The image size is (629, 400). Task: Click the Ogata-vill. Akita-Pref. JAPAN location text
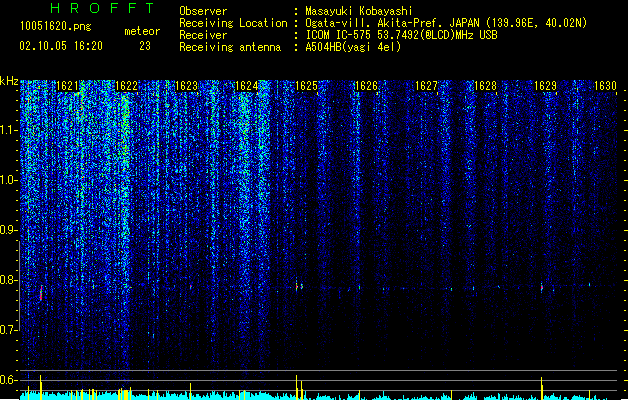click(446, 23)
